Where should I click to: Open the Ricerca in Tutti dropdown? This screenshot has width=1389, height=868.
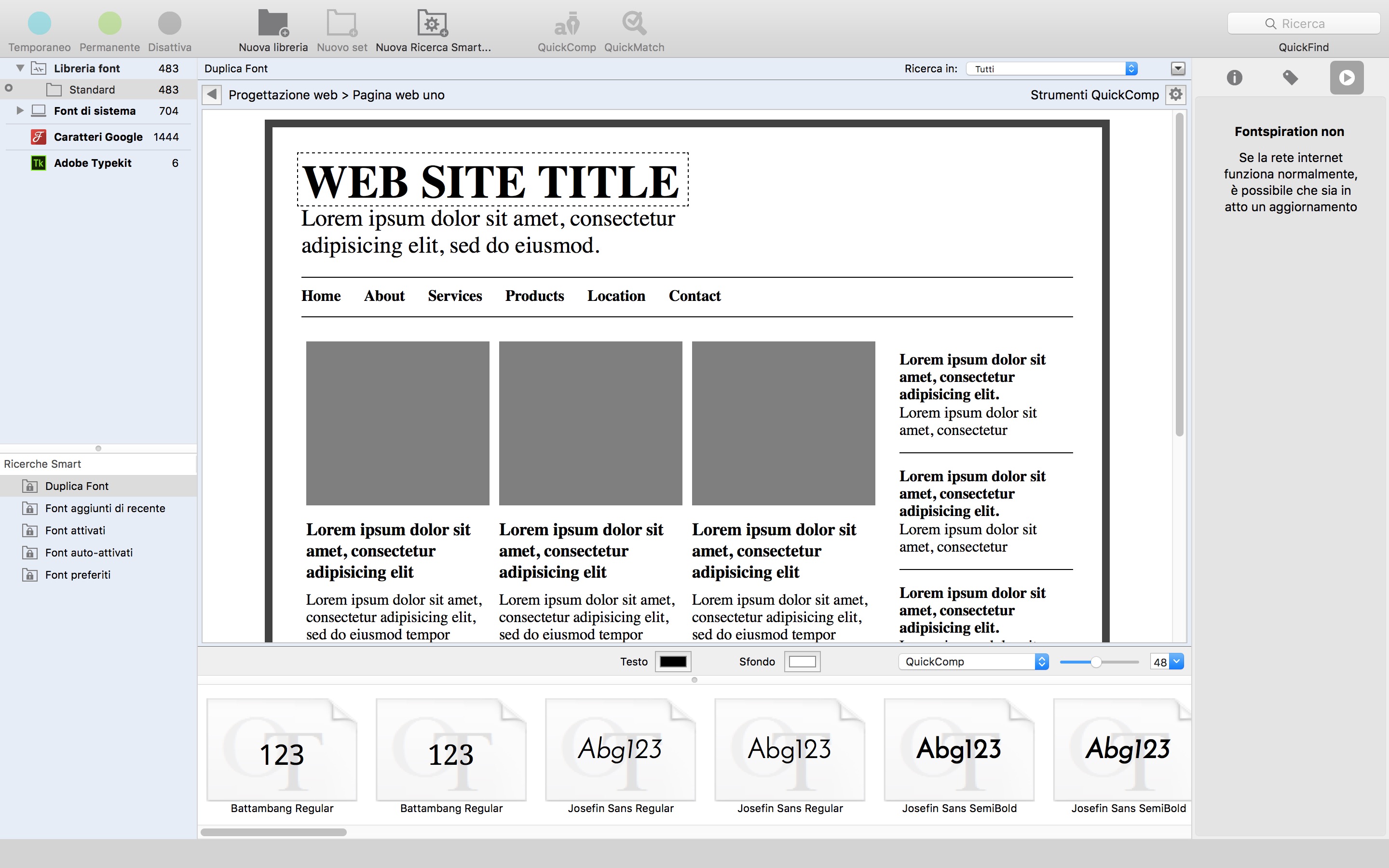tap(1051, 69)
